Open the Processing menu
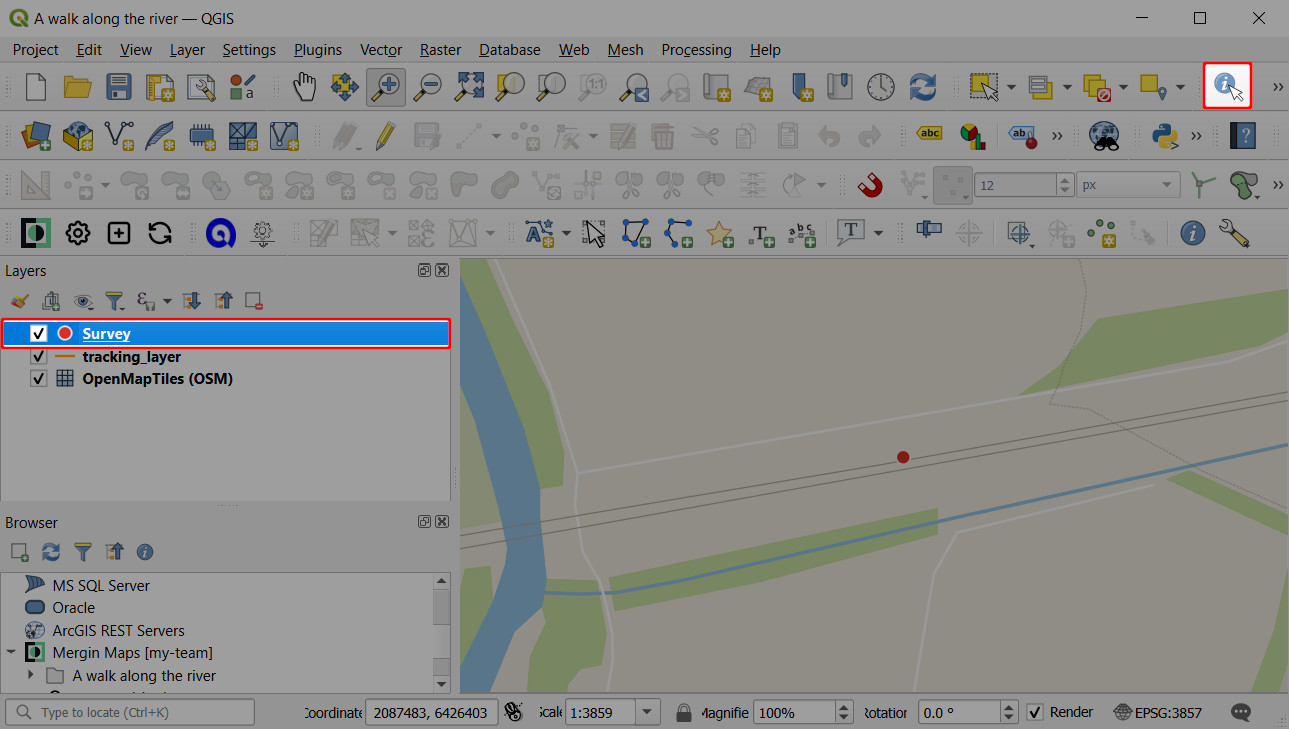This screenshot has height=729, width=1289. (696, 49)
